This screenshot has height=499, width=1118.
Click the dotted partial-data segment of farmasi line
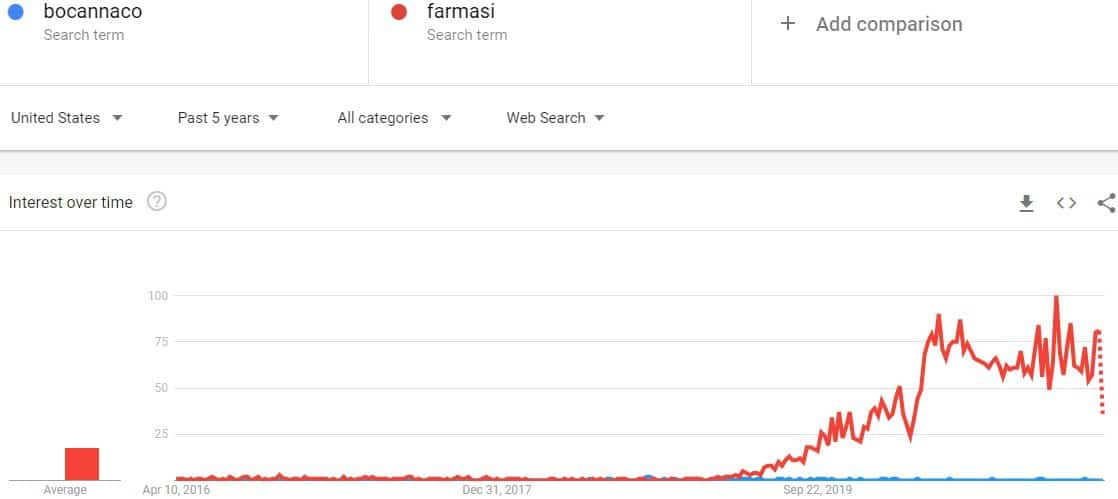click(x=1102, y=372)
